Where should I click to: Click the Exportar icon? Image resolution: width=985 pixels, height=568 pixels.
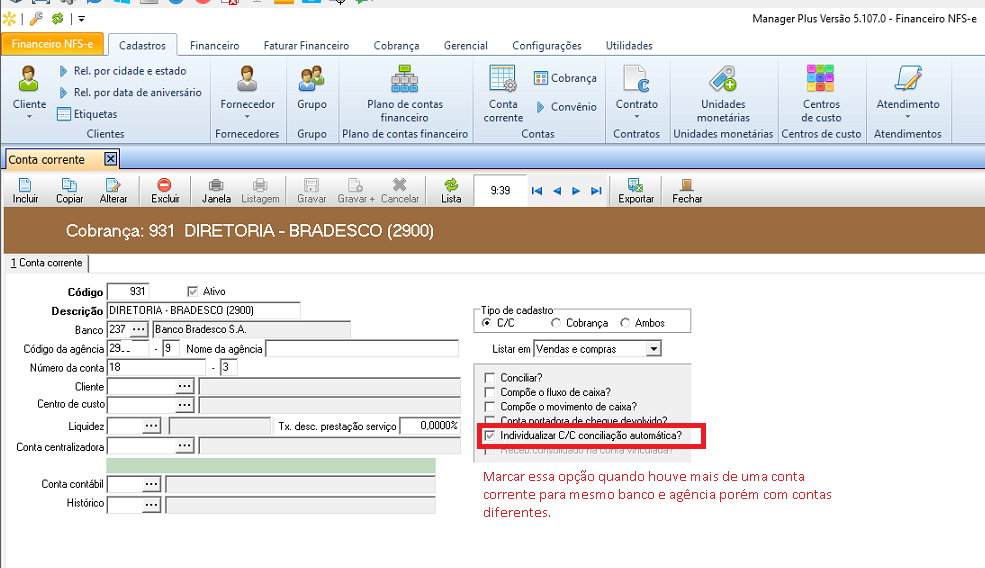click(635, 189)
